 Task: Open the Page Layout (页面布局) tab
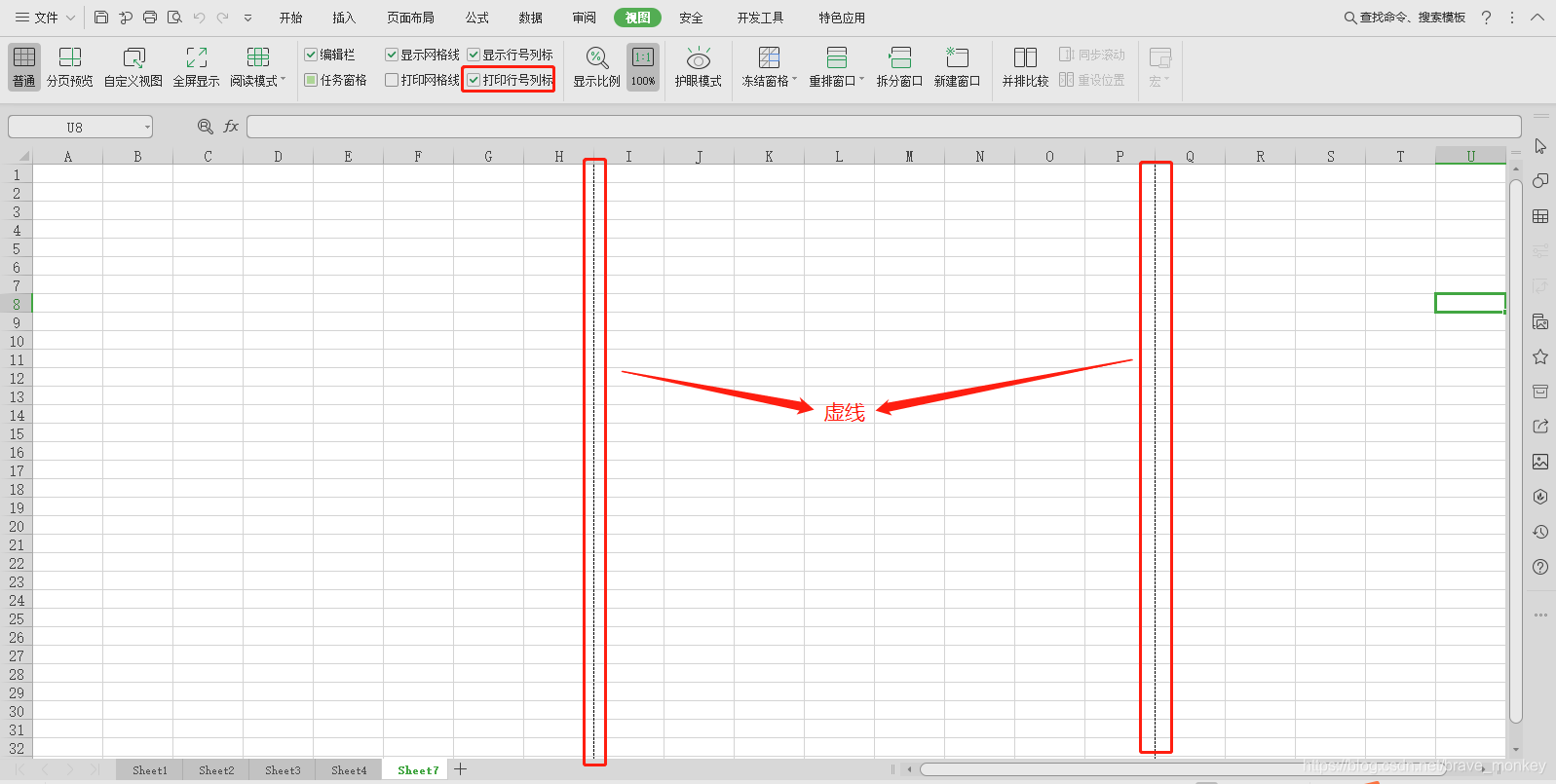click(x=410, y=18)
